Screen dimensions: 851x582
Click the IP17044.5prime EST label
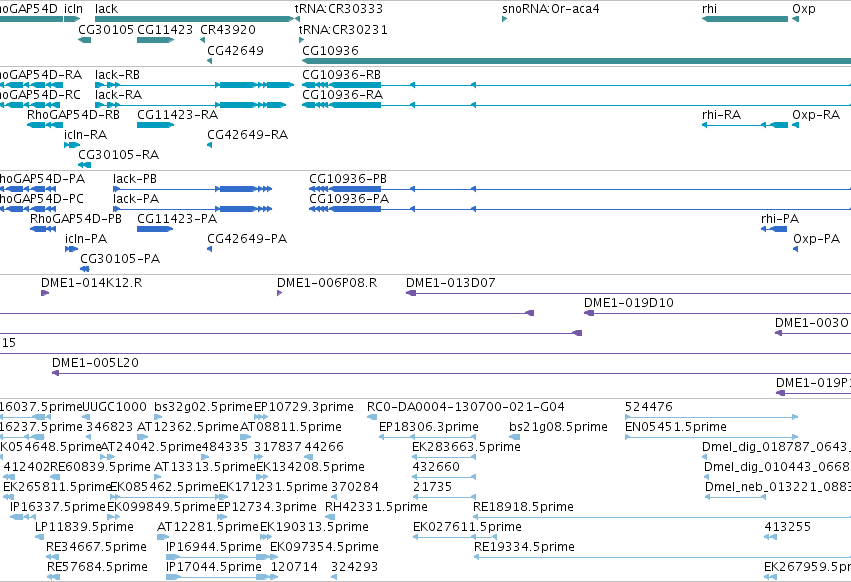click(x=214, y=567)
